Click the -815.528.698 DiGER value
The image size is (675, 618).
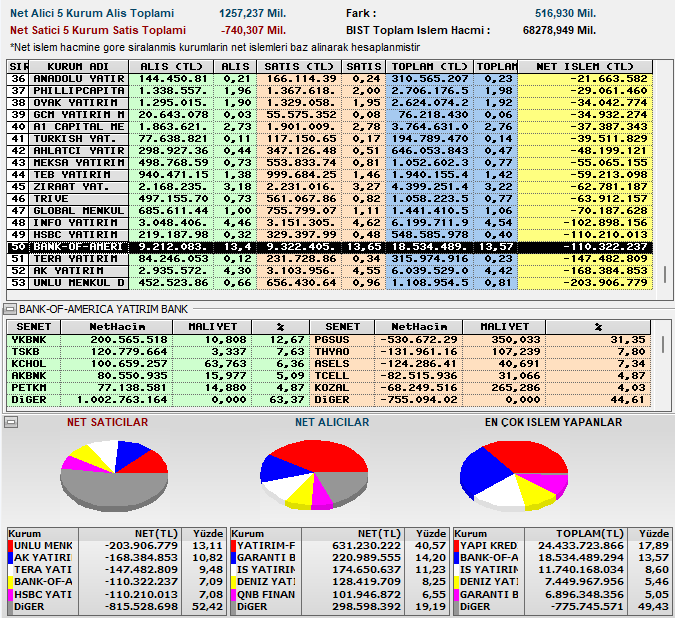(141, 606)
